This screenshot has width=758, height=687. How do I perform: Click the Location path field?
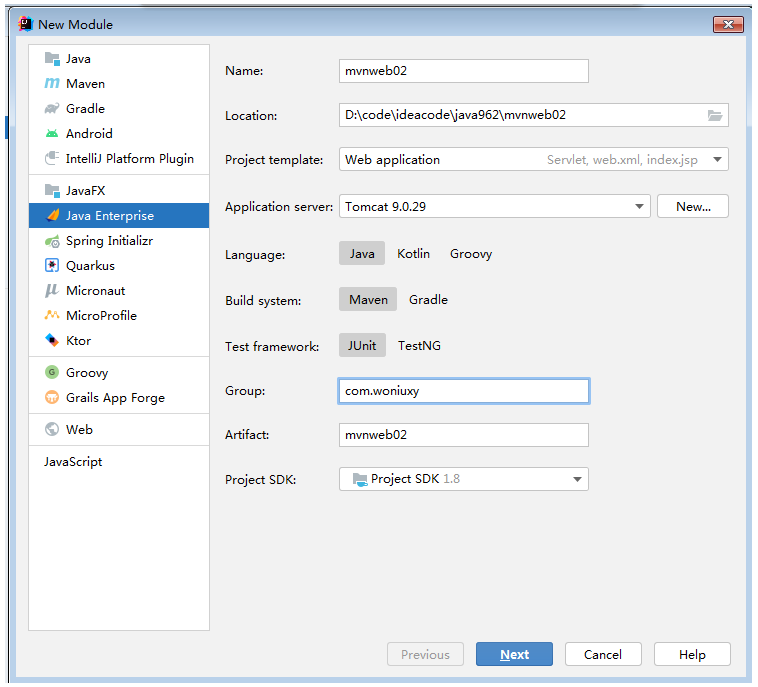tap(534, 115)
